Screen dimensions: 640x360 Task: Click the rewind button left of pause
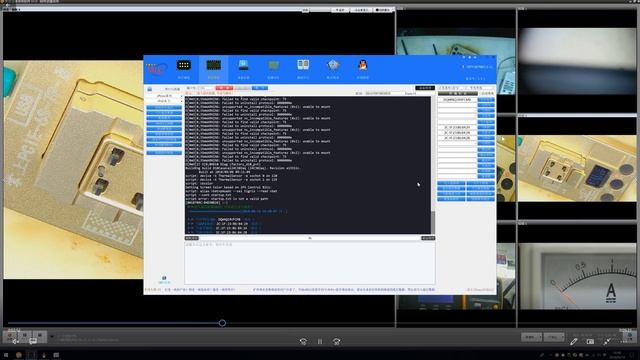coord(303,341)
